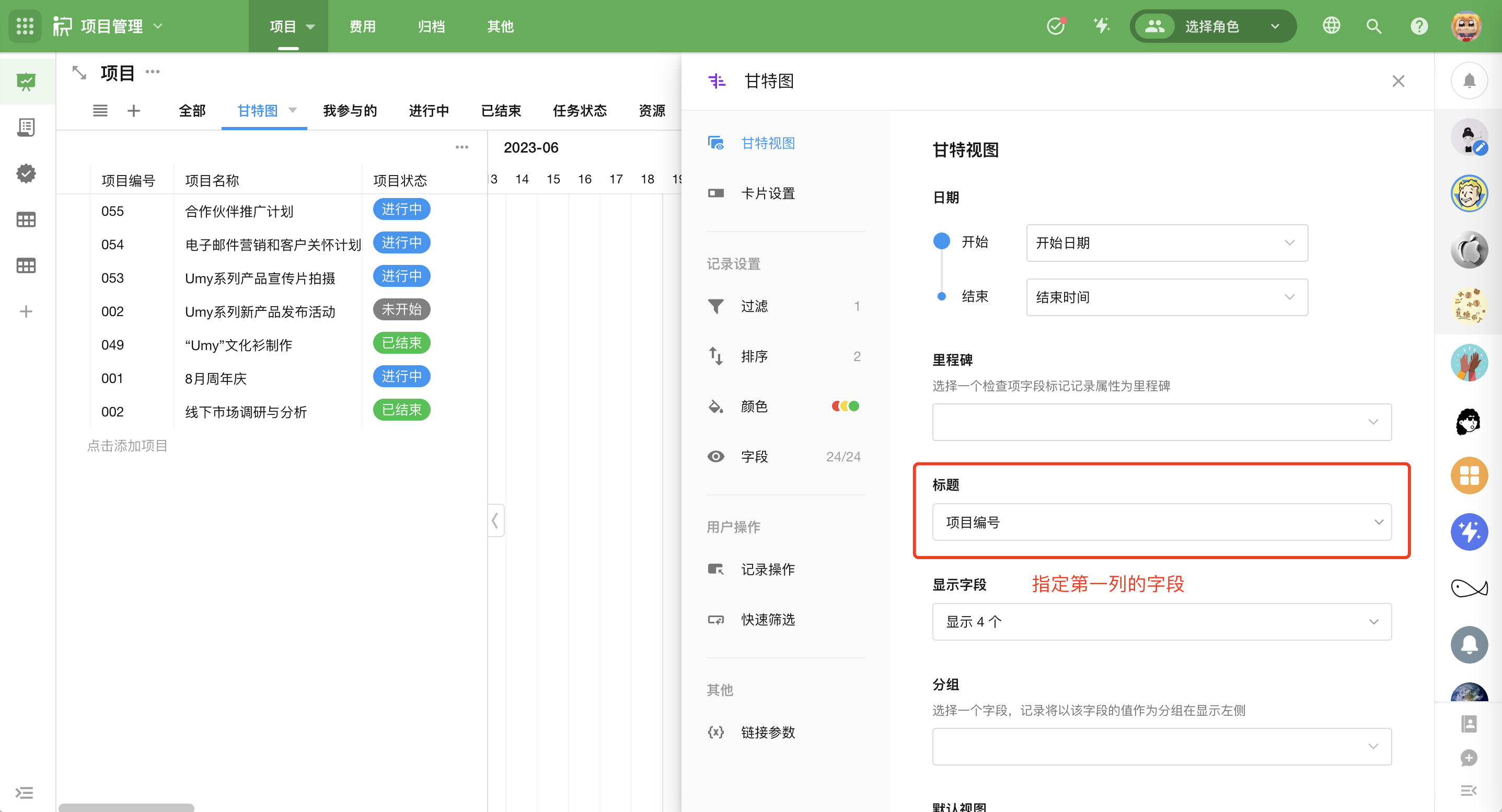The width and height of the screenshot is (1502, 812).
Task: Switch to the 费用 top tab
Action: [362, 26]
